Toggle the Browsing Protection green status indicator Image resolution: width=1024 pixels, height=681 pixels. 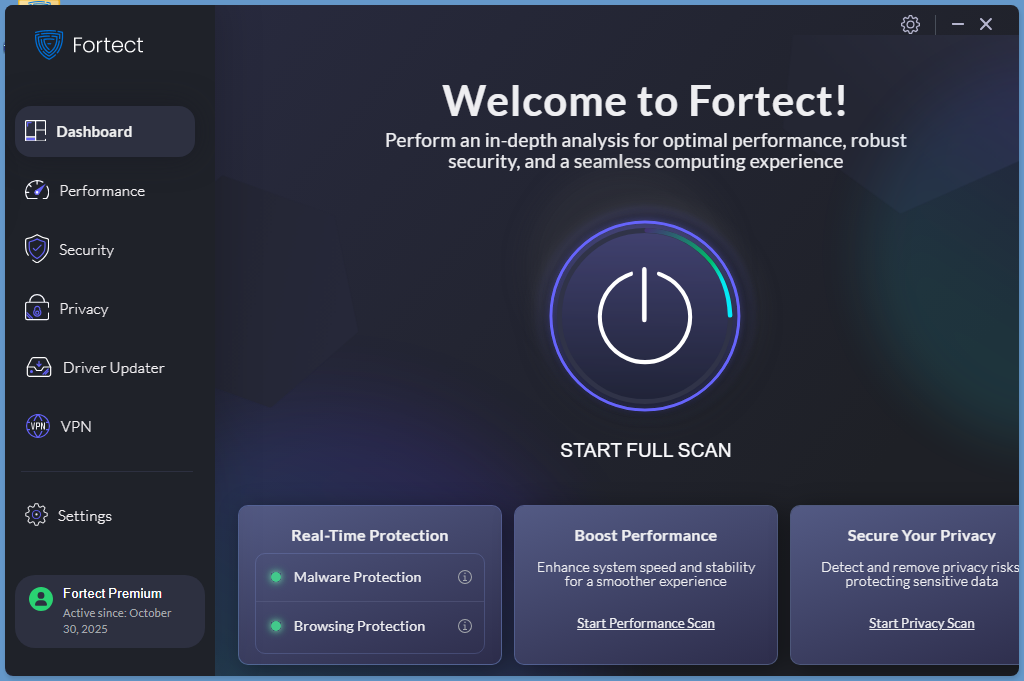(x=276, y=626)
